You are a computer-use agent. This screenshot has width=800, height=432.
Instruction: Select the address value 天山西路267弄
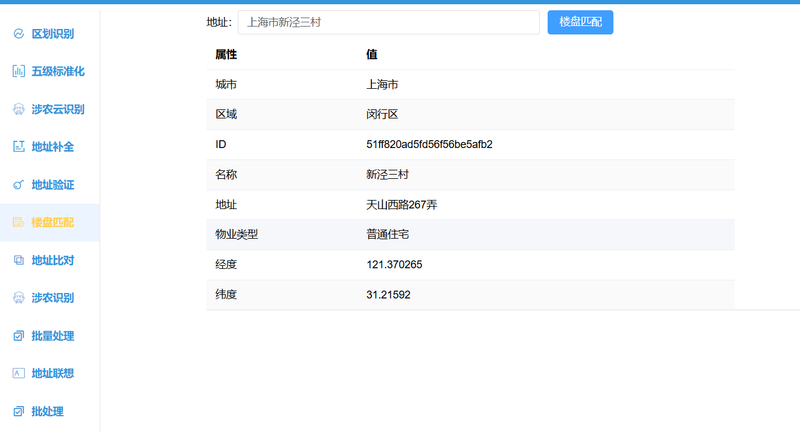click(x=402, y=205)
